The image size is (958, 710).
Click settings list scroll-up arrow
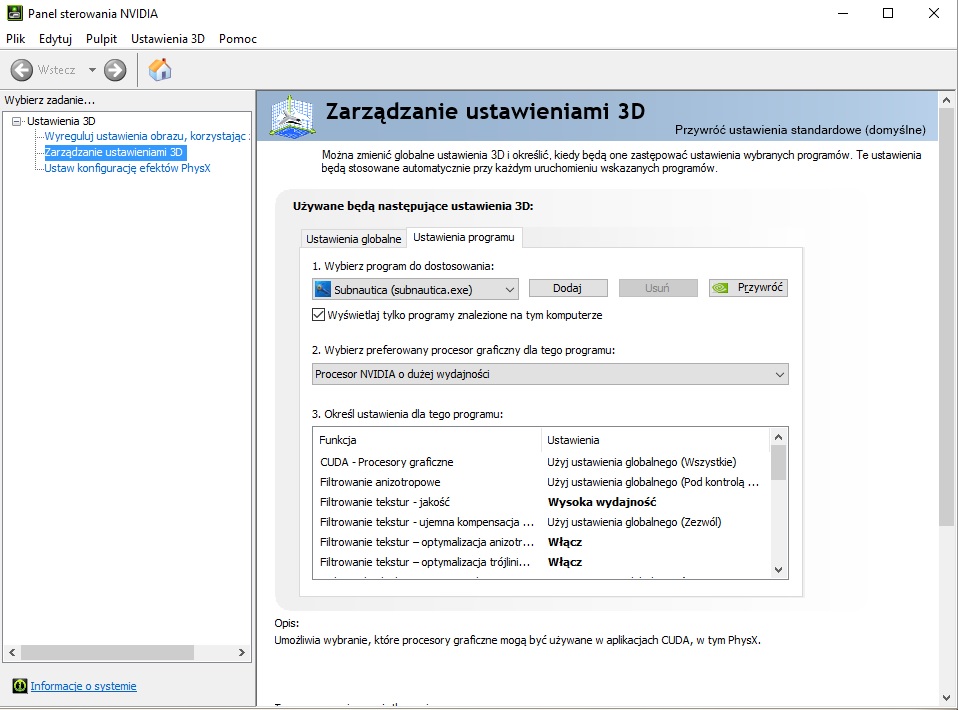[x=778, y=437]
